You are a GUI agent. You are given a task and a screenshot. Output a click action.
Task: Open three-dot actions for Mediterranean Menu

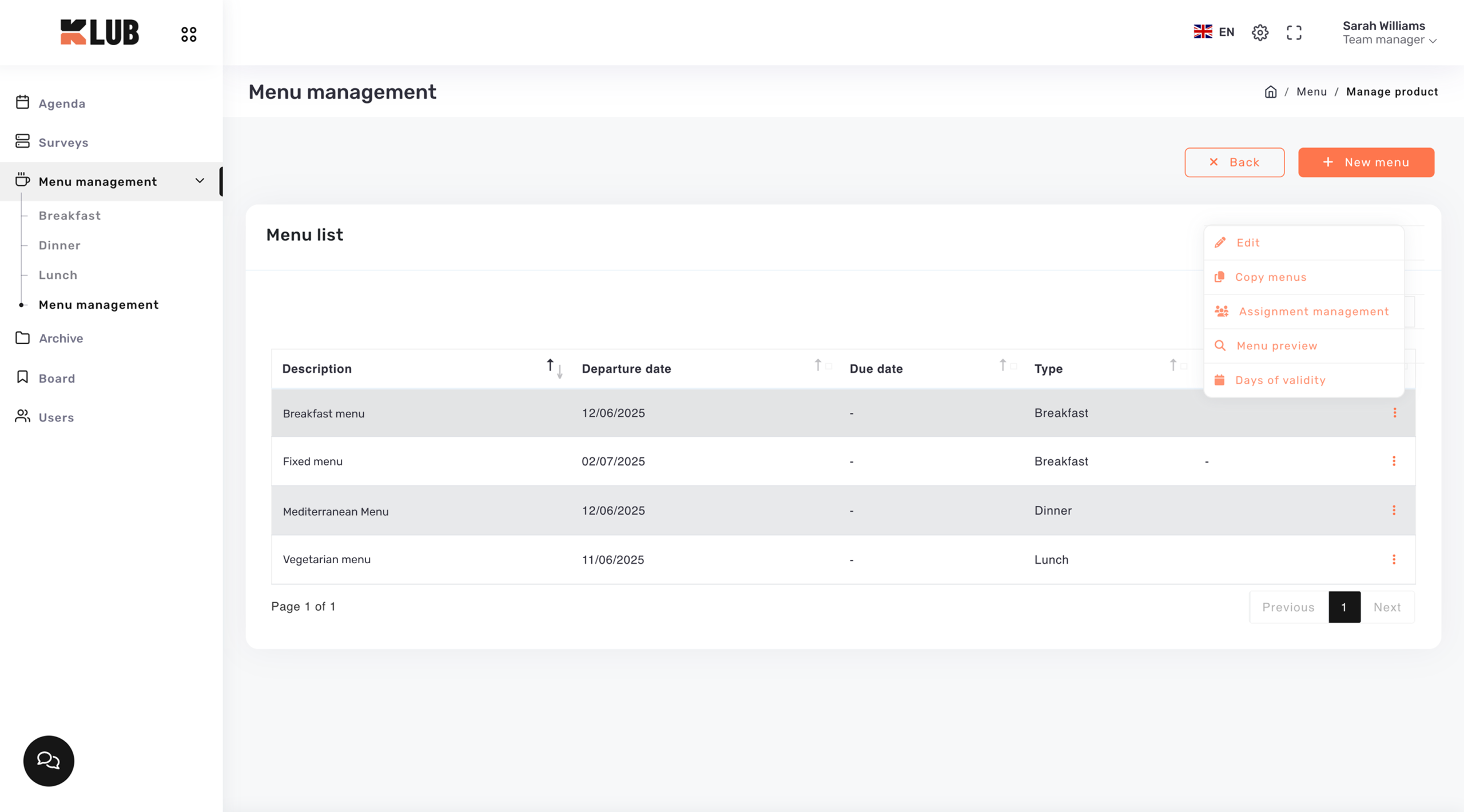point(1394,510)
